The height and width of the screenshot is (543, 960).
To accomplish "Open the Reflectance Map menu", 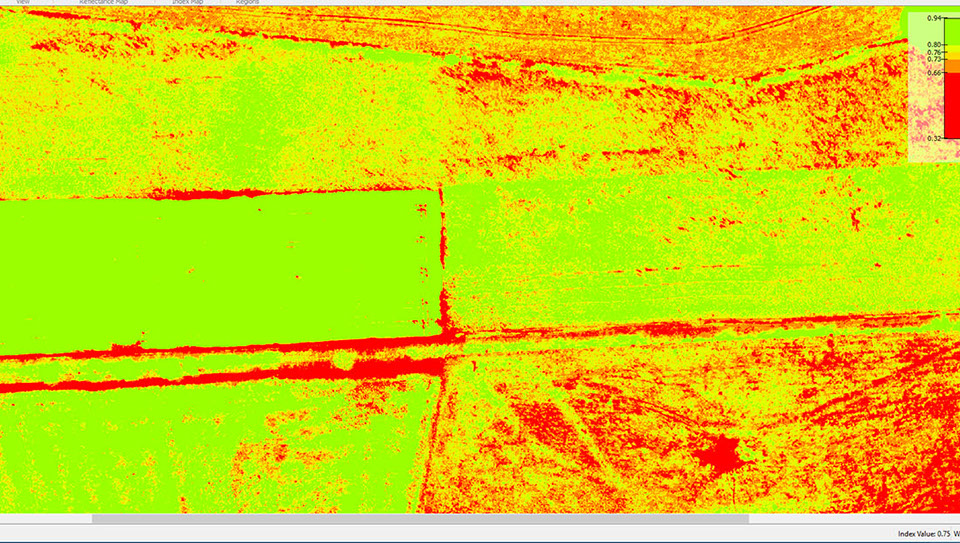I will 103,3.
